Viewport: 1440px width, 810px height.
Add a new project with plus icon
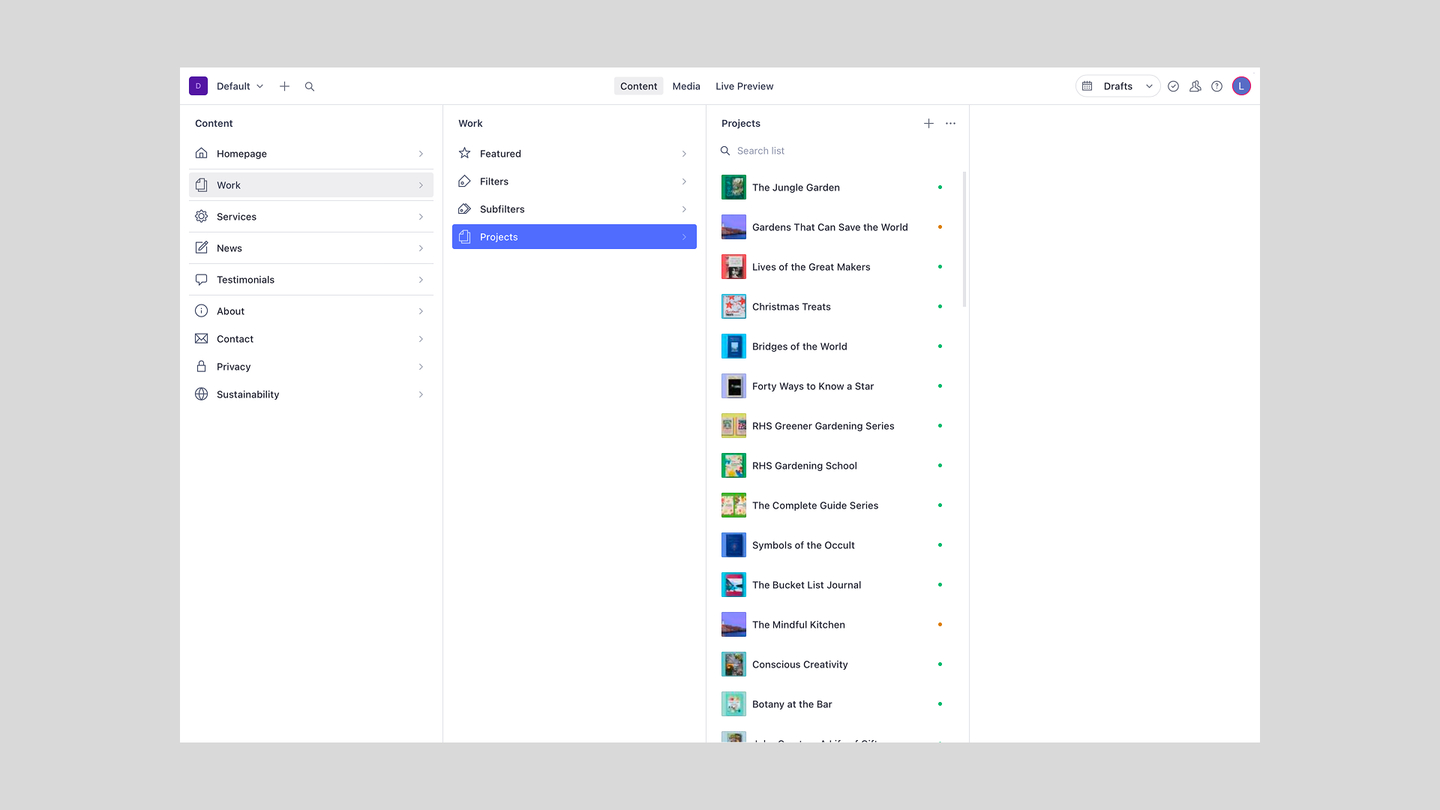tap(928, 123)
